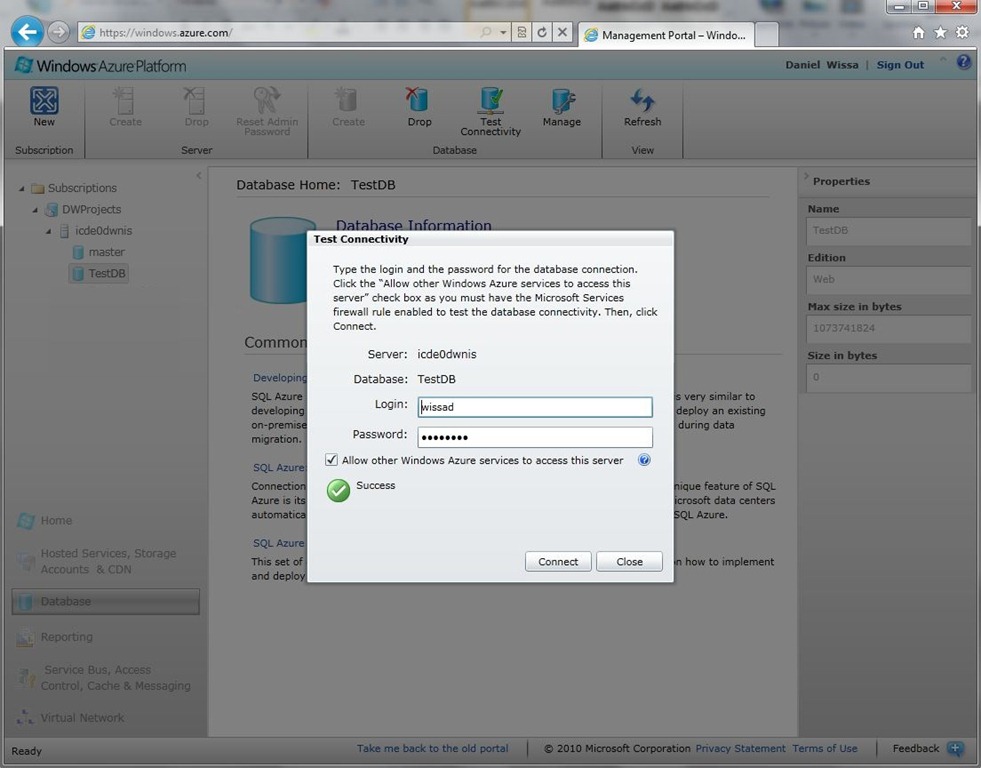Click the Daniel Wissa user name

coord(822,65)
